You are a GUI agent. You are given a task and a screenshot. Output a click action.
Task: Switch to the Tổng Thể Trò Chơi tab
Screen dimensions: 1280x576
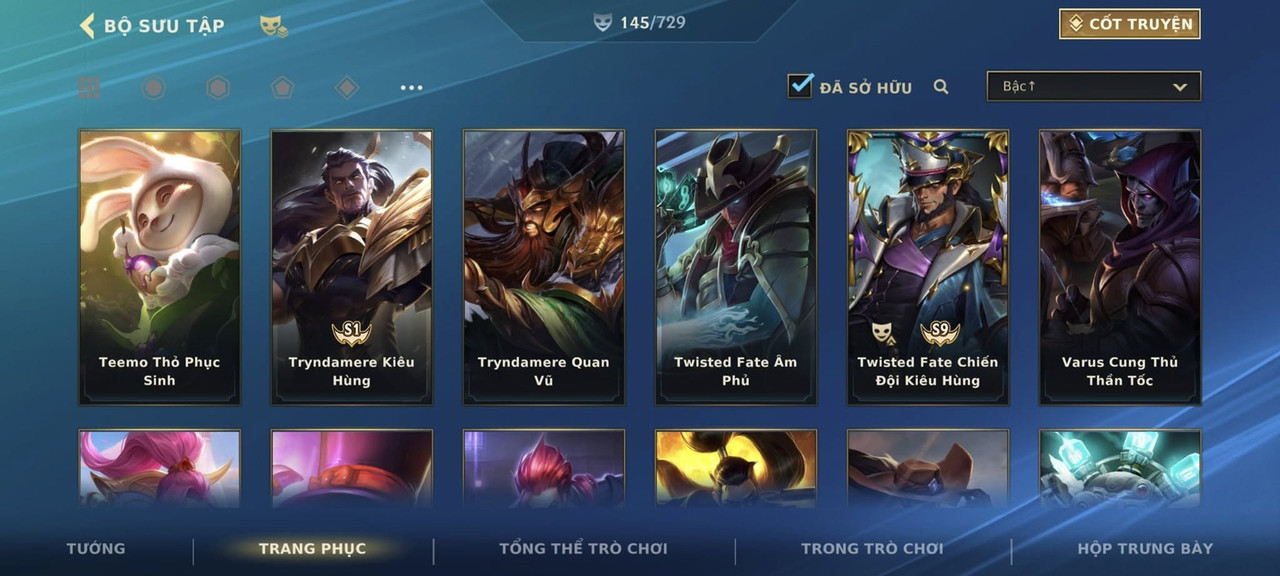(x=583, y=548)
